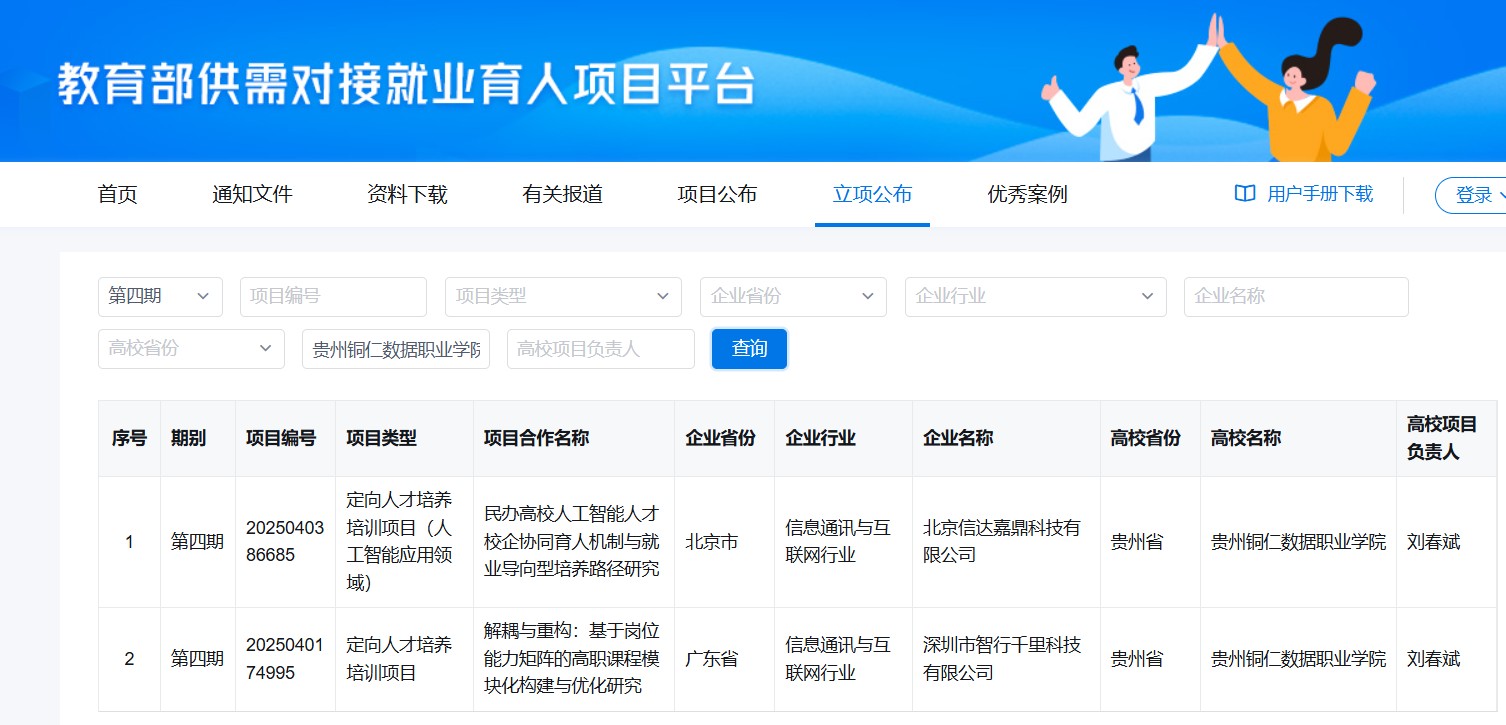
Task: Expand the 企业省份 province dropdown
Action: coord(793,296)
